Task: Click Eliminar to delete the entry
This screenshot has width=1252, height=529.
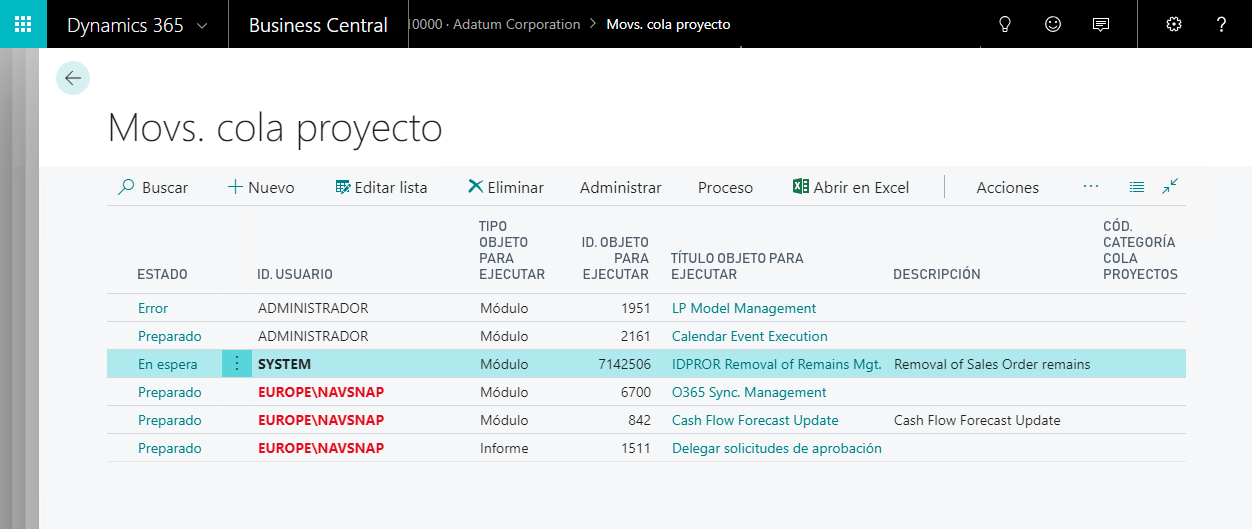Action: 506,188
